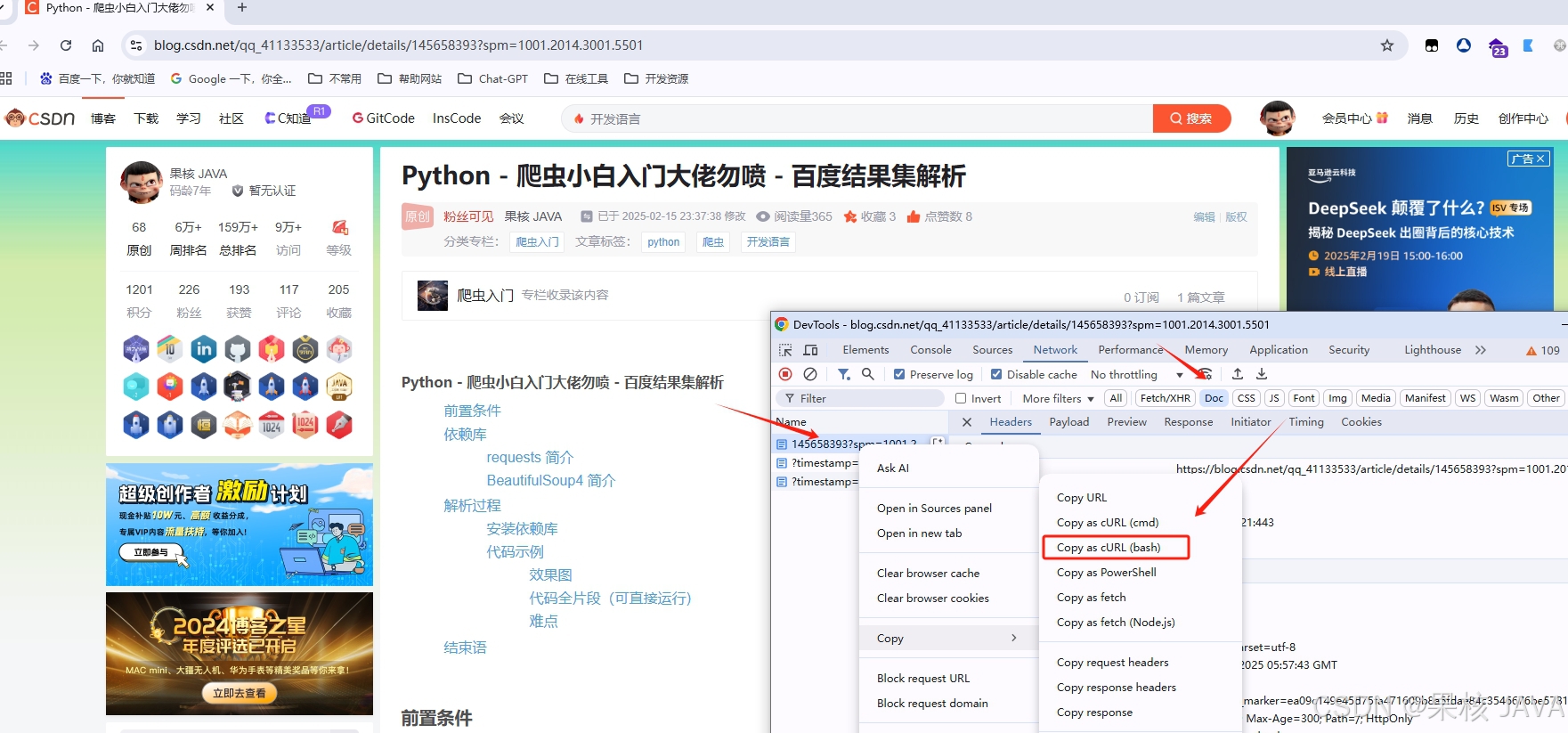Choose Open in Sources panel menu item
This screenshot has height=733, width=1568.
947,508
